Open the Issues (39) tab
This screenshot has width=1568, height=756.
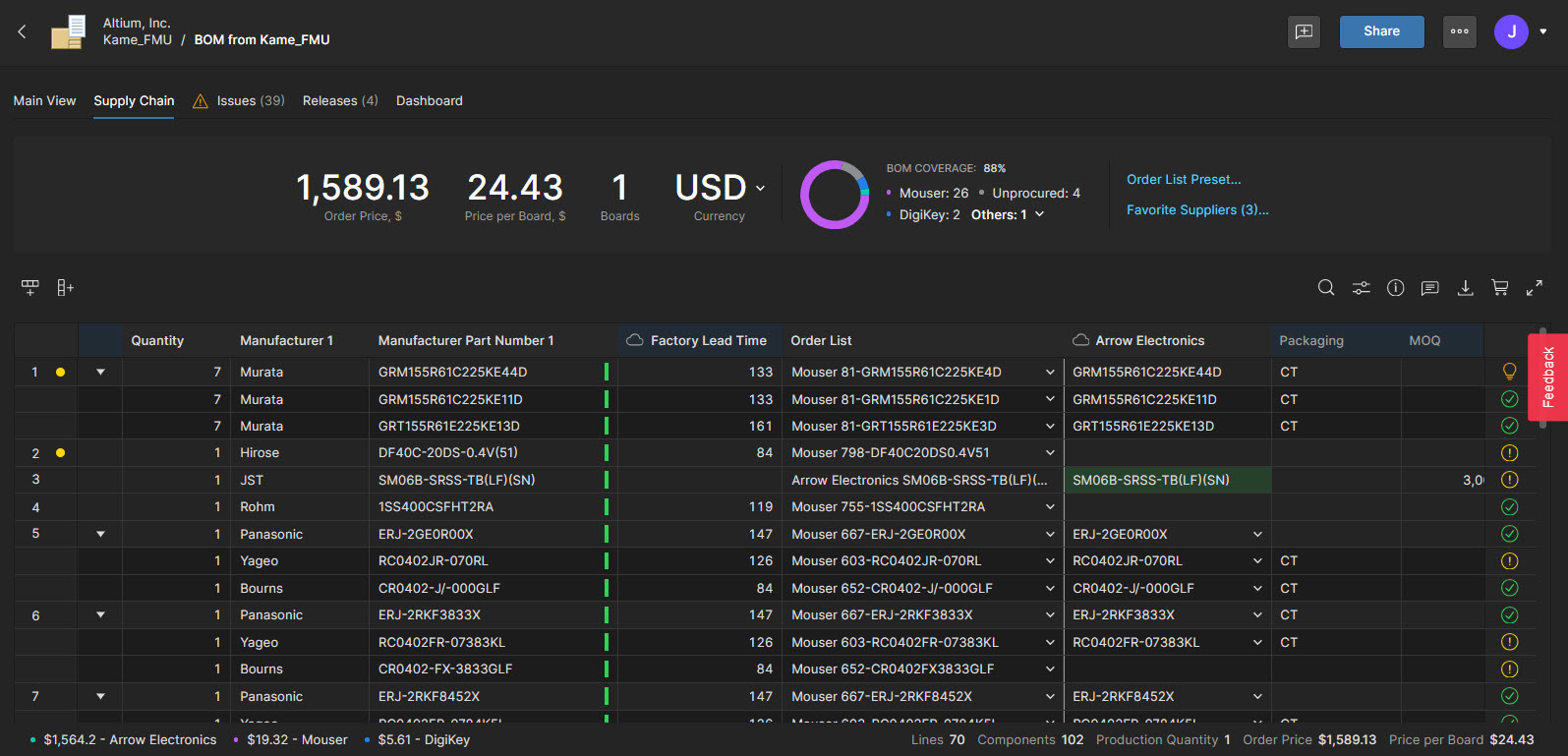(251, 100)
